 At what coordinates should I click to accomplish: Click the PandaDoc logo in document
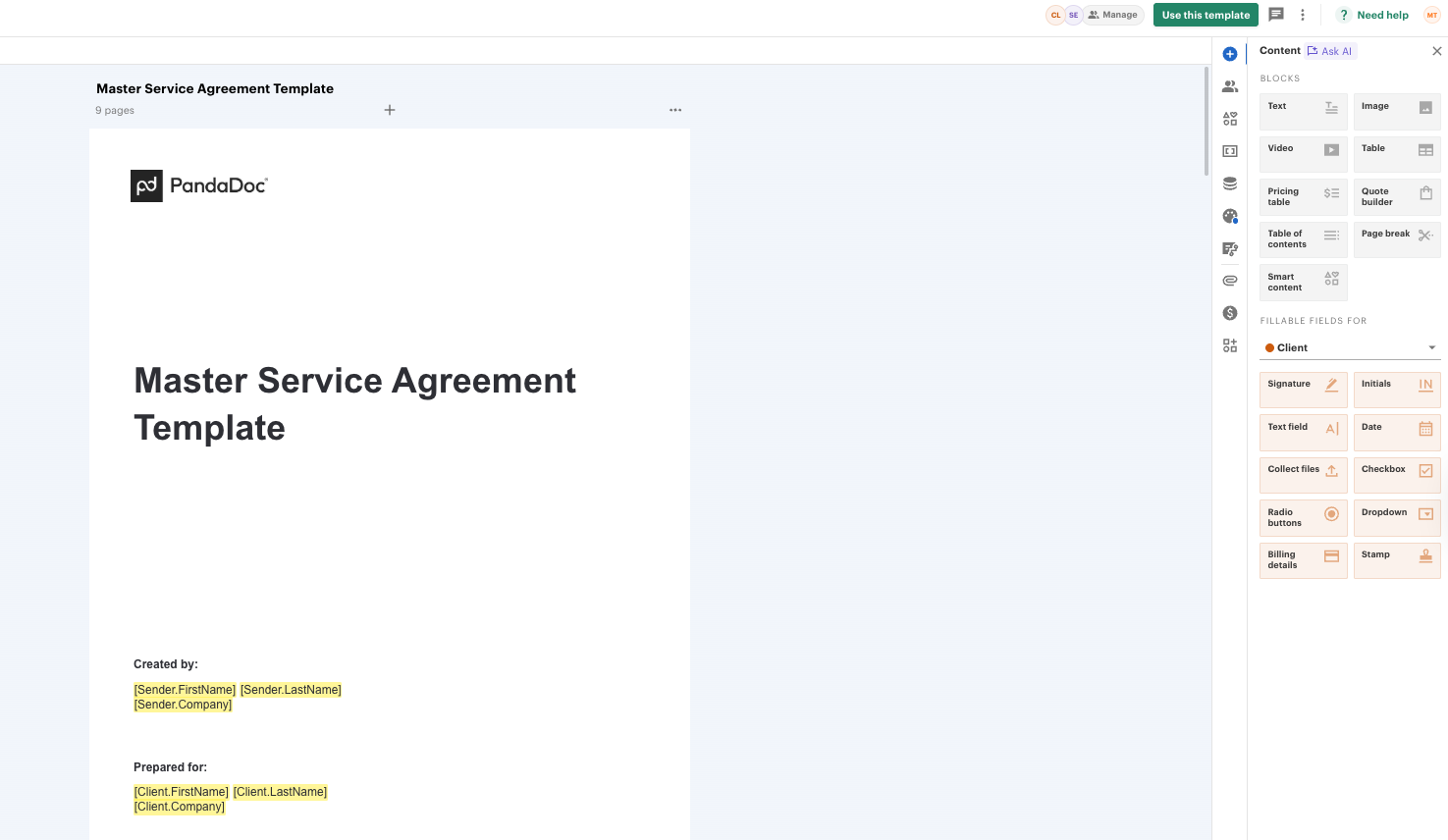tap(199, 185)
